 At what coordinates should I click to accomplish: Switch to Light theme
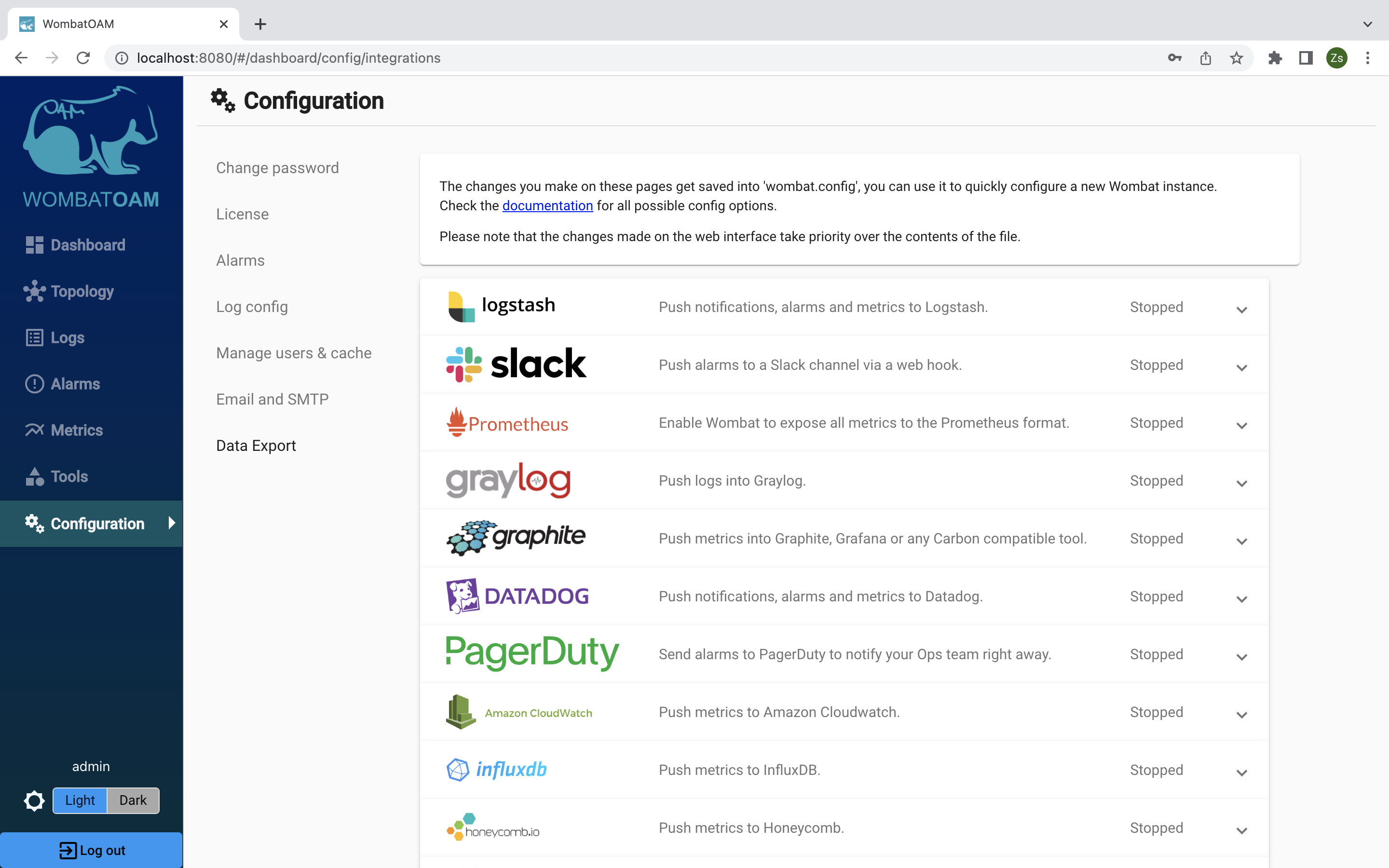point(80,800)
